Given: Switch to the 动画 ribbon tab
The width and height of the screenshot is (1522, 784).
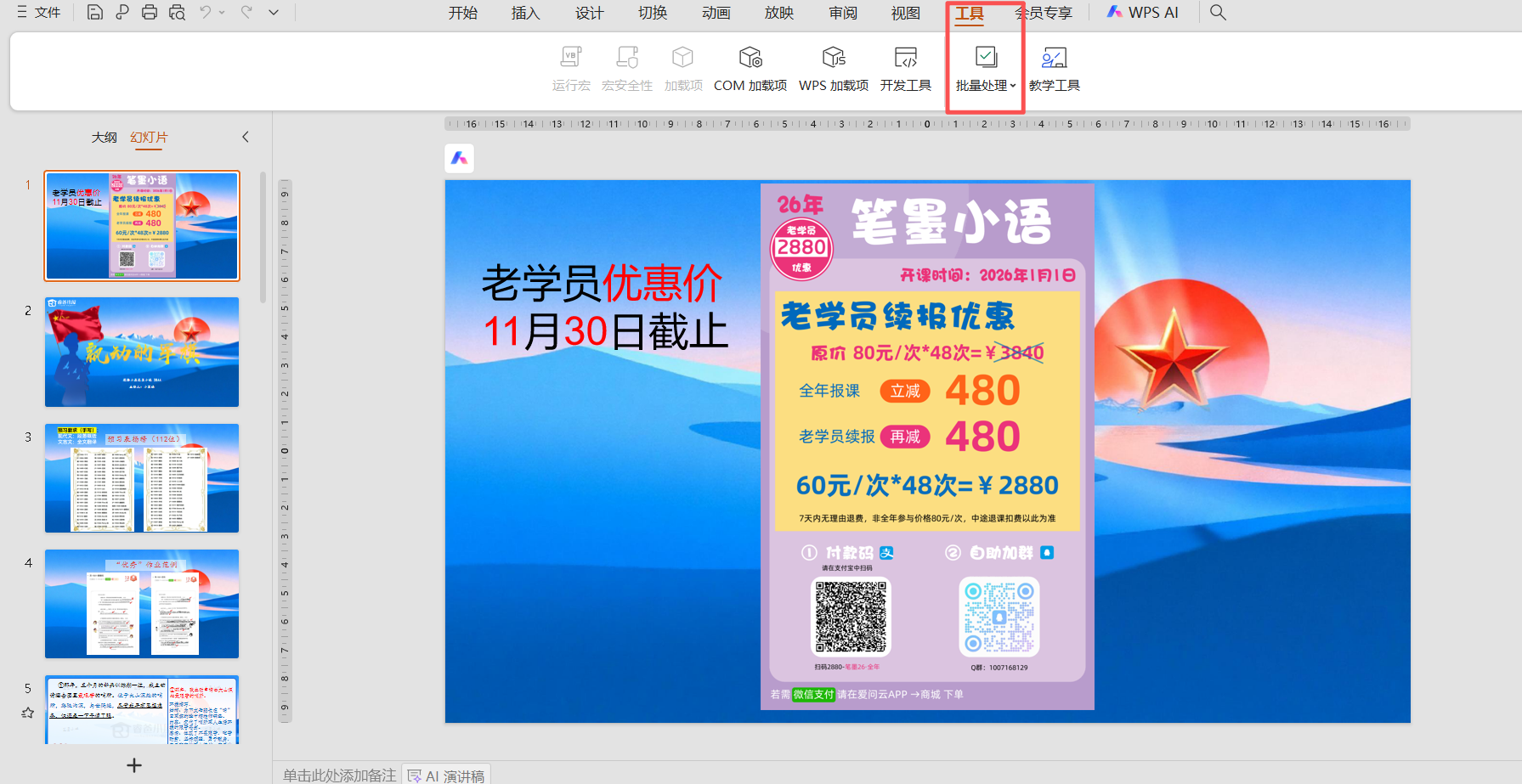Looking at the screenshot, I should 716,13.
